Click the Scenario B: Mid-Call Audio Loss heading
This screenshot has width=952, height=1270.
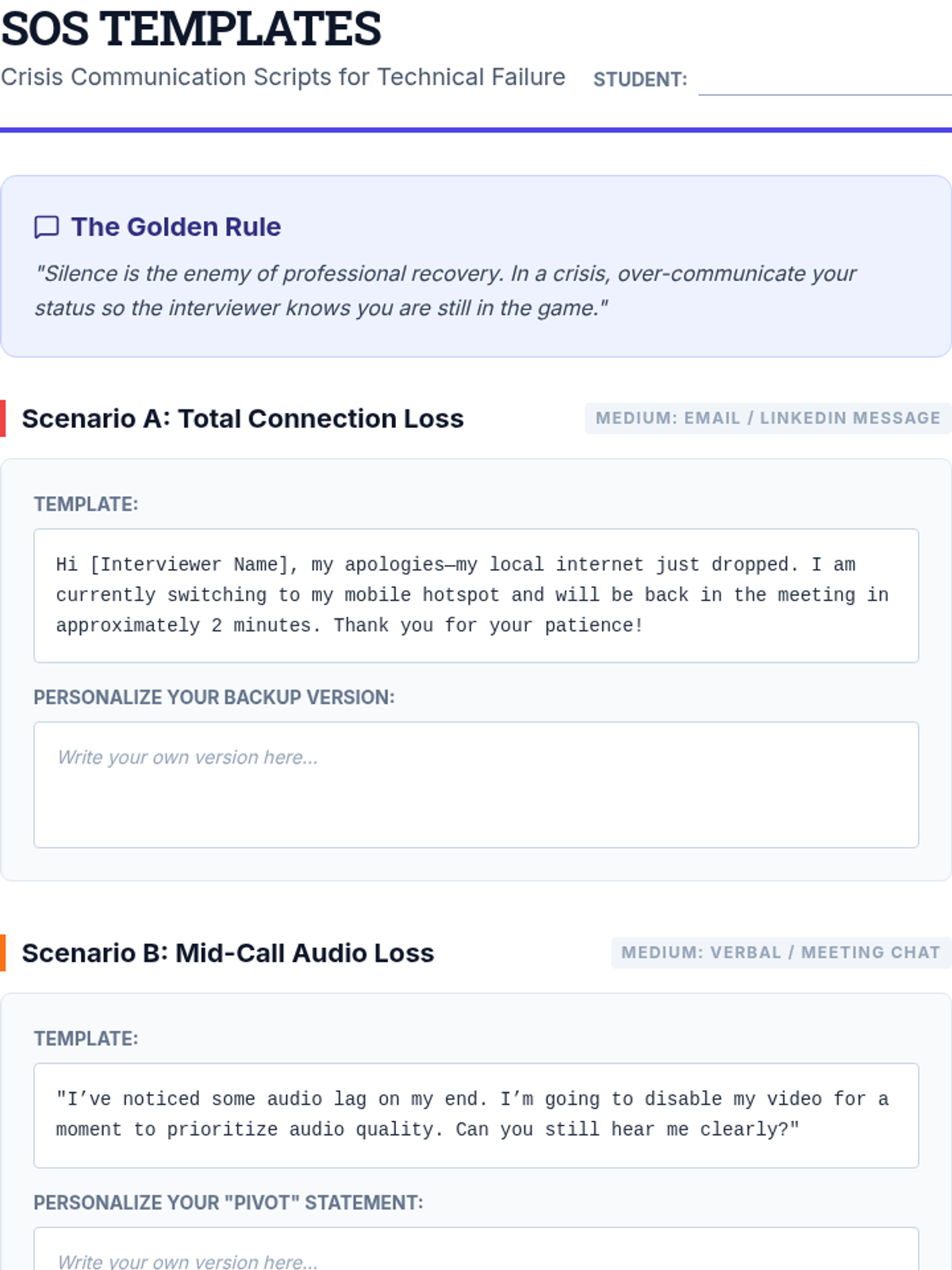[228, 952]
